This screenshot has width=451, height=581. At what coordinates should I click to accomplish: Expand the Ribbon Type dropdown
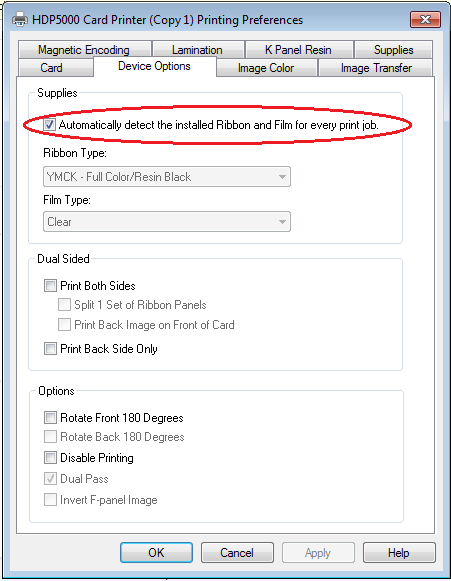pyautogui.click(x=167, y=177)
